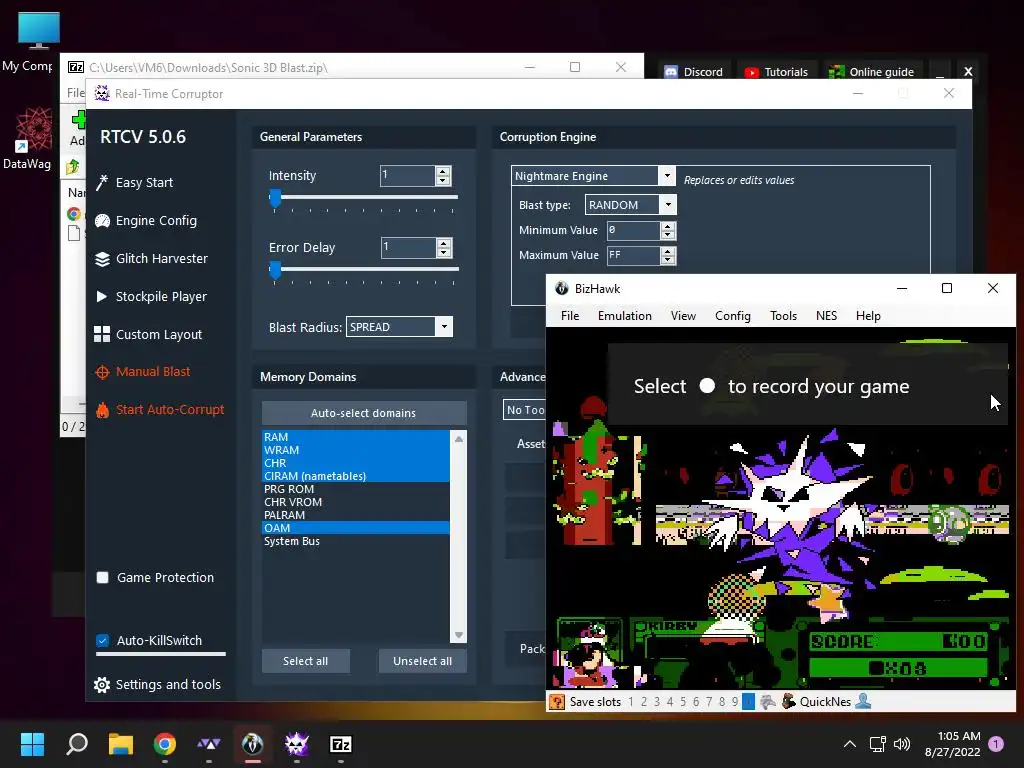1024x768 pixels.
Task: Open Settings and tools gear
Action: tap(157, 684)
